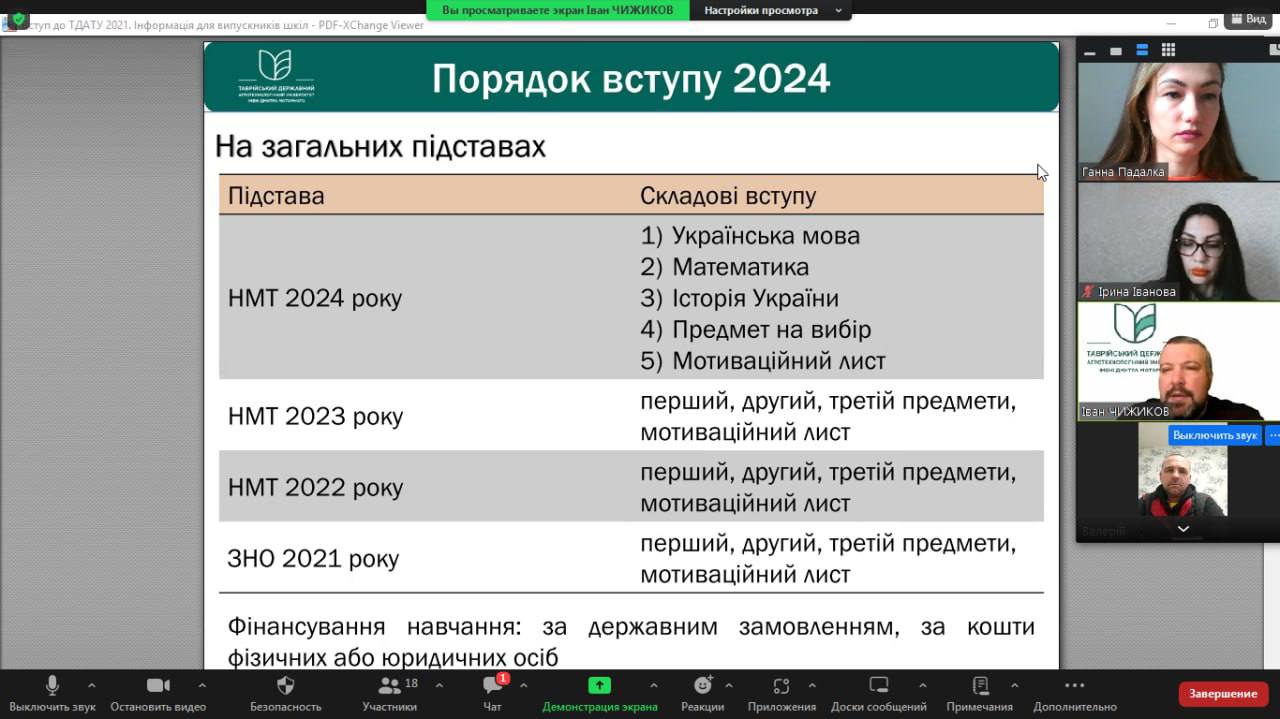This screenshot has height=719, width=1280.
Task: Show more participants with thumbnail down chevron
Action: pyautogui.click(x=1183, y=529)
